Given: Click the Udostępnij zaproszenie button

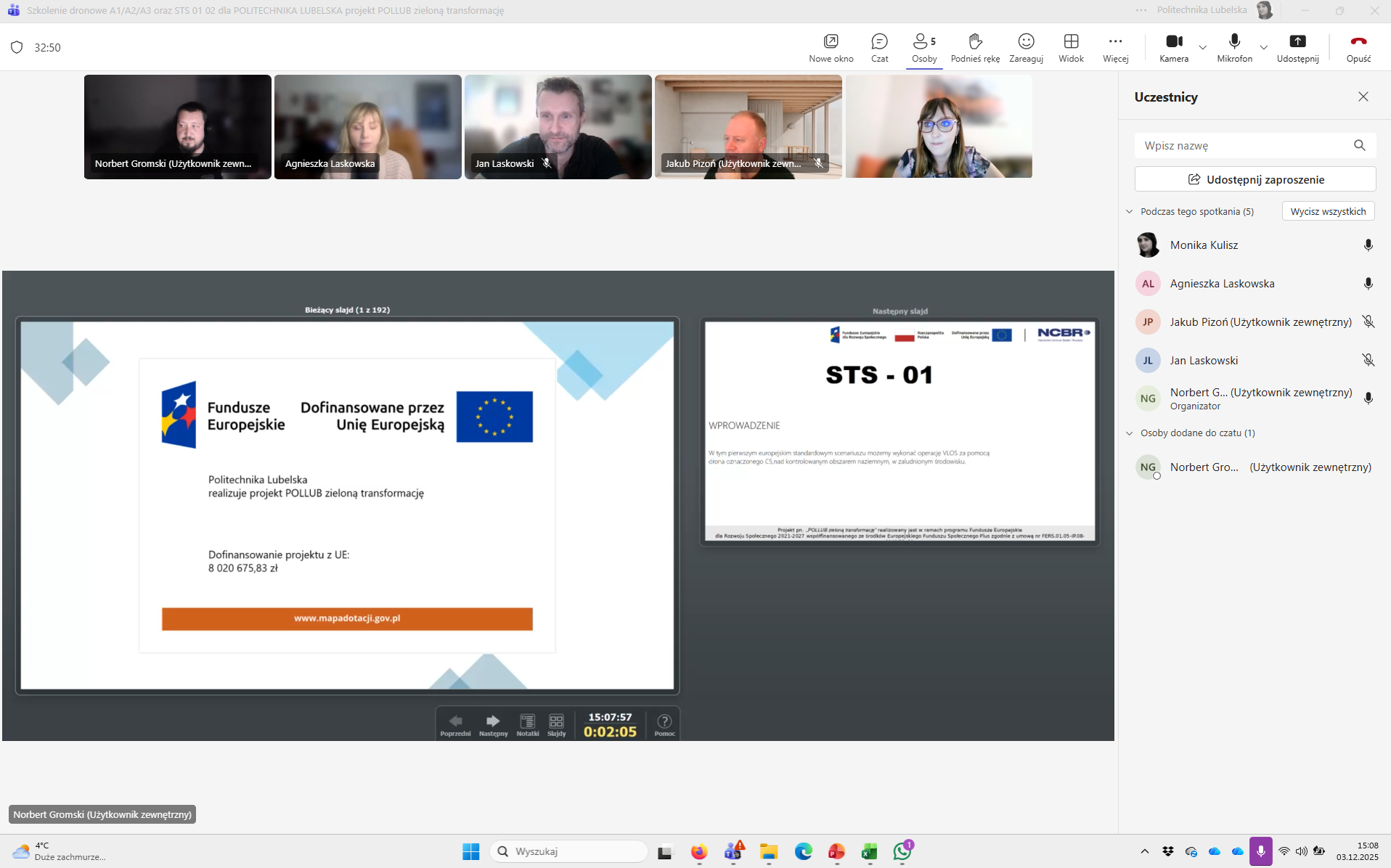Looking at the screenshot, I should pos(1255,179).
